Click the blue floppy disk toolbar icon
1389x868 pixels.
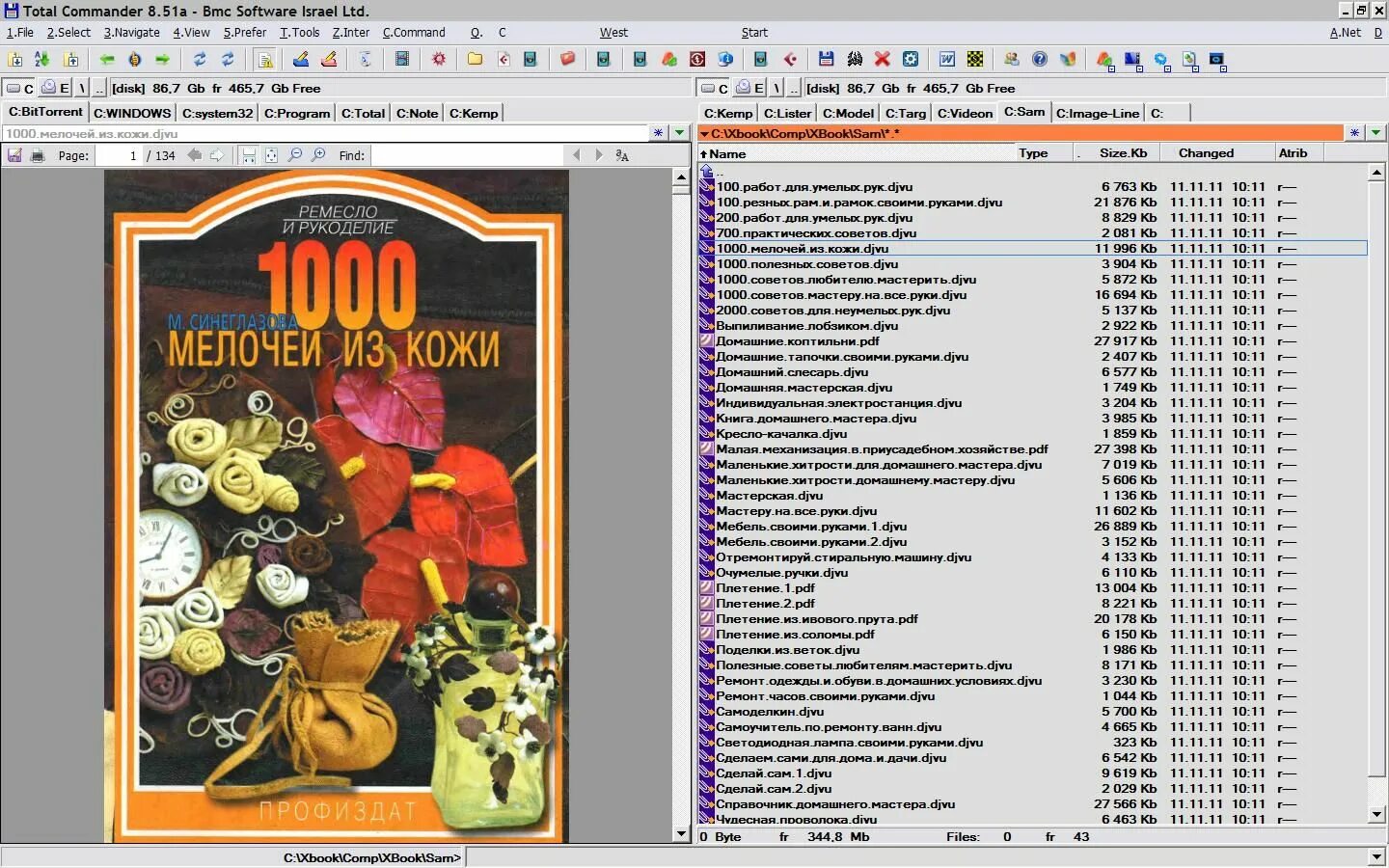826,60
